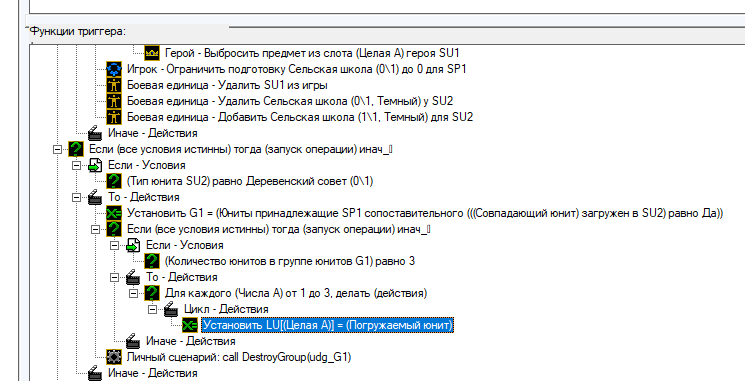Click gear icon of Личный сценарий DestroyGroup row
745x381 pixels.
point(114,358)
